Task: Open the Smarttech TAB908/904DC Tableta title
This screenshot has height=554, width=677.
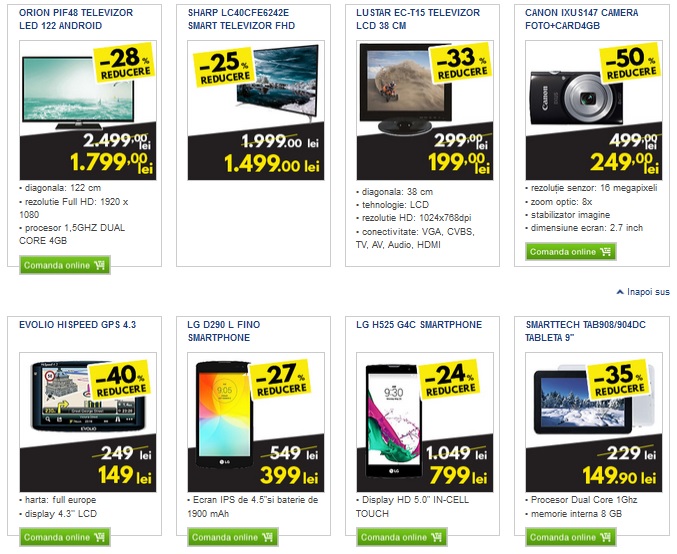Action: click(585, 331)
